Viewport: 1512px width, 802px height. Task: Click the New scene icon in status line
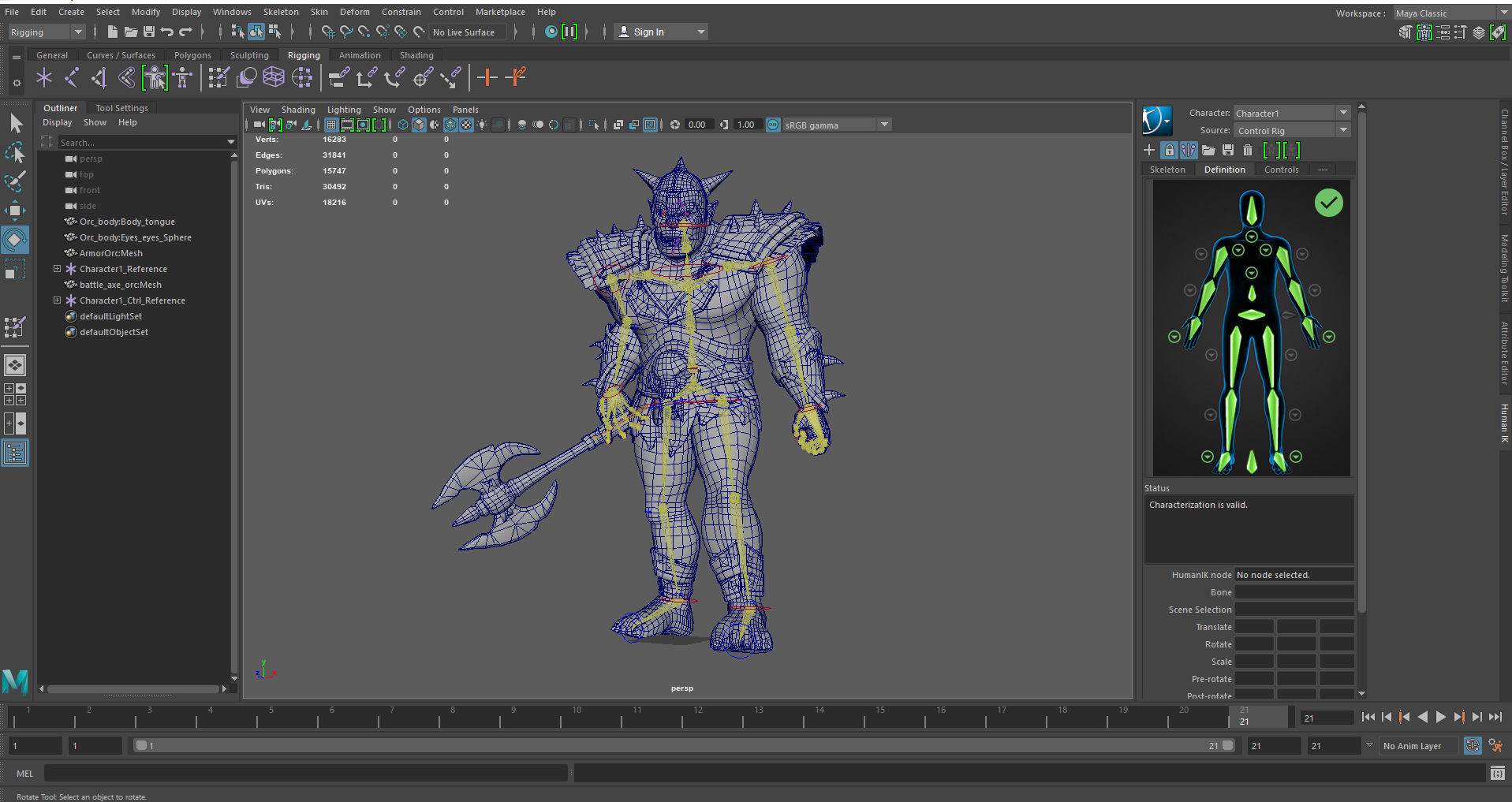tap(113, 32)
